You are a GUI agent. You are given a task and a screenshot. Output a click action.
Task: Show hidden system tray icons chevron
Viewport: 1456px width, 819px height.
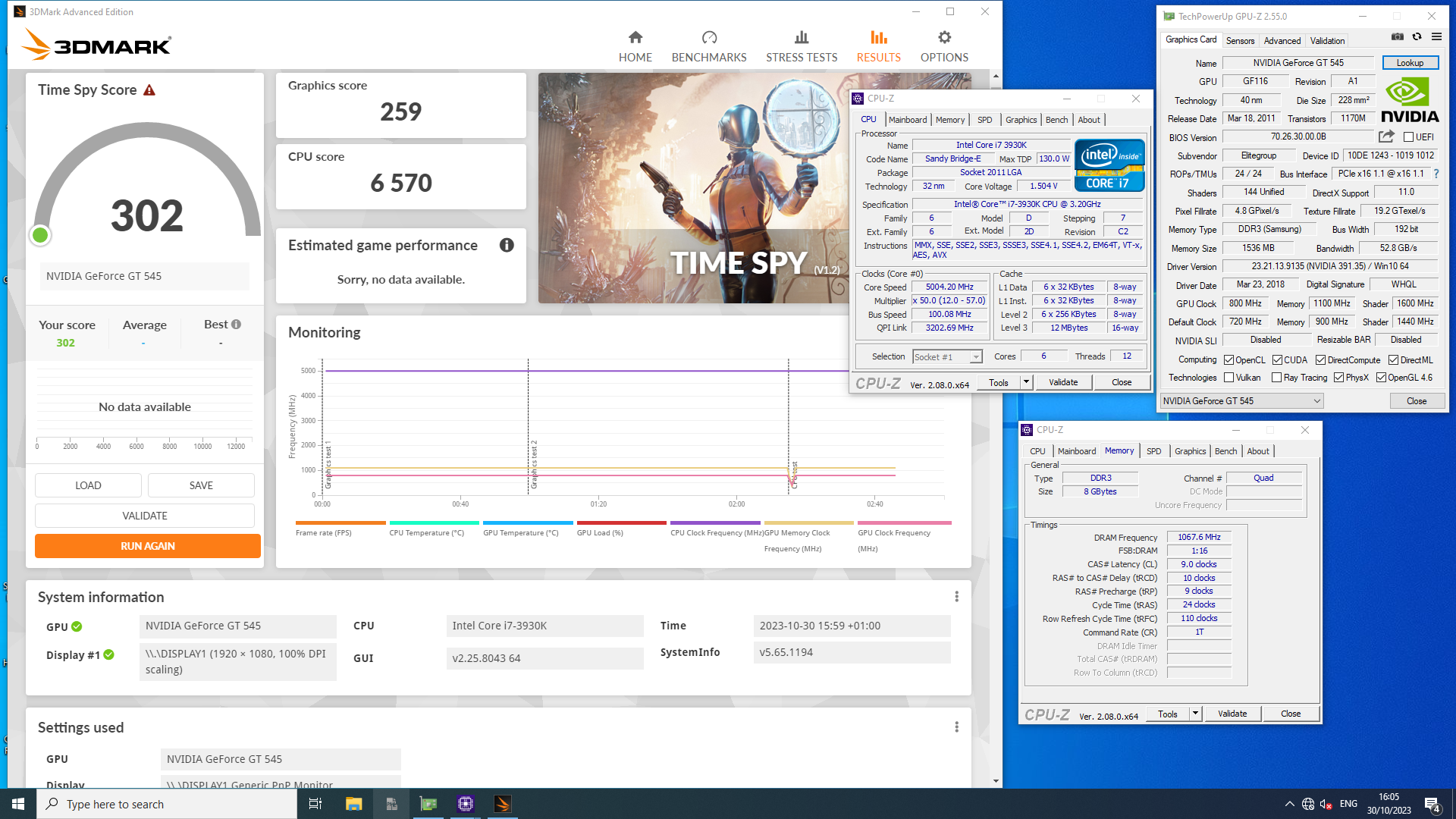(x=1289, y=804)
